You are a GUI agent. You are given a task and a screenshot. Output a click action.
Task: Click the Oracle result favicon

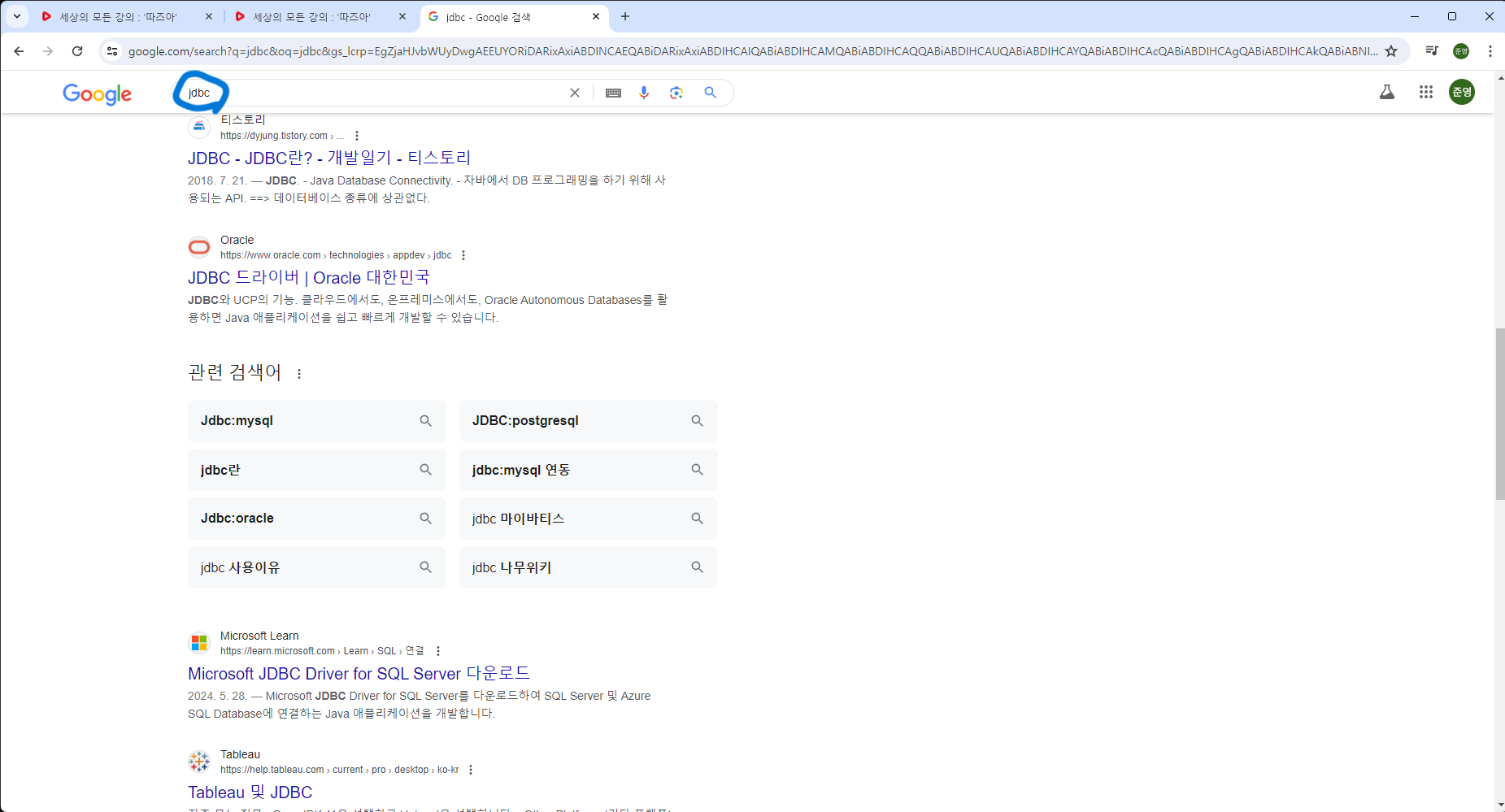[x=199, y=247]
